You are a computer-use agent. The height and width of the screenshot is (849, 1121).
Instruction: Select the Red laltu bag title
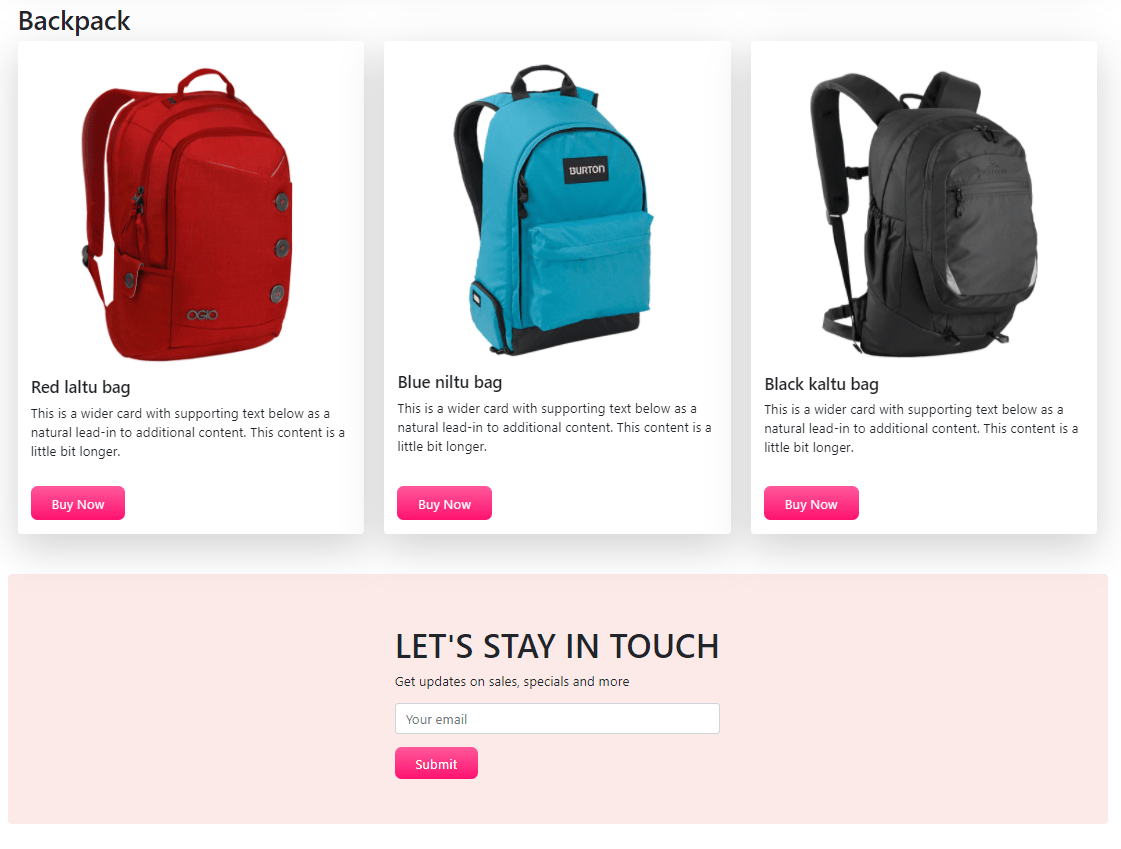click(x=81, y=387)
